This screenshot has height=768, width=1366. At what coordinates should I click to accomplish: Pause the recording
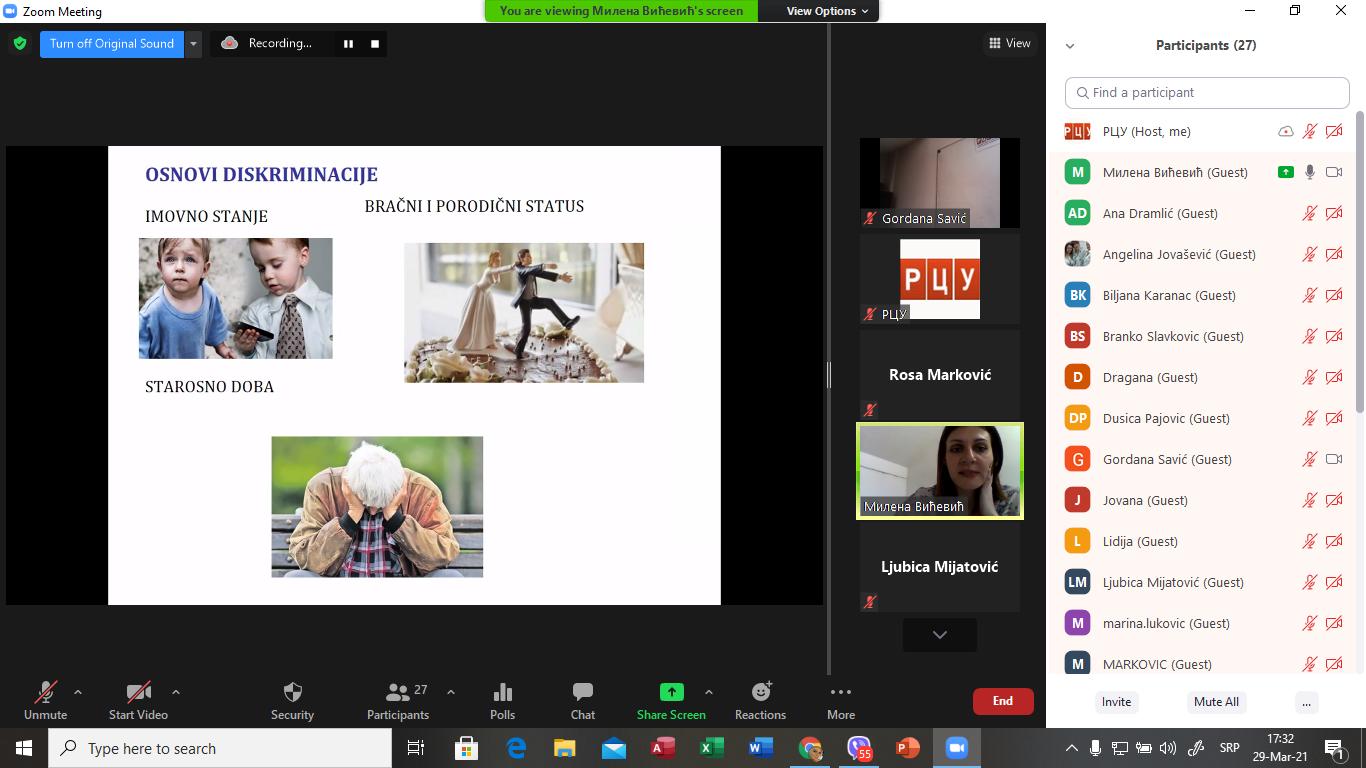pyautogui.click(x=348, y=44)
